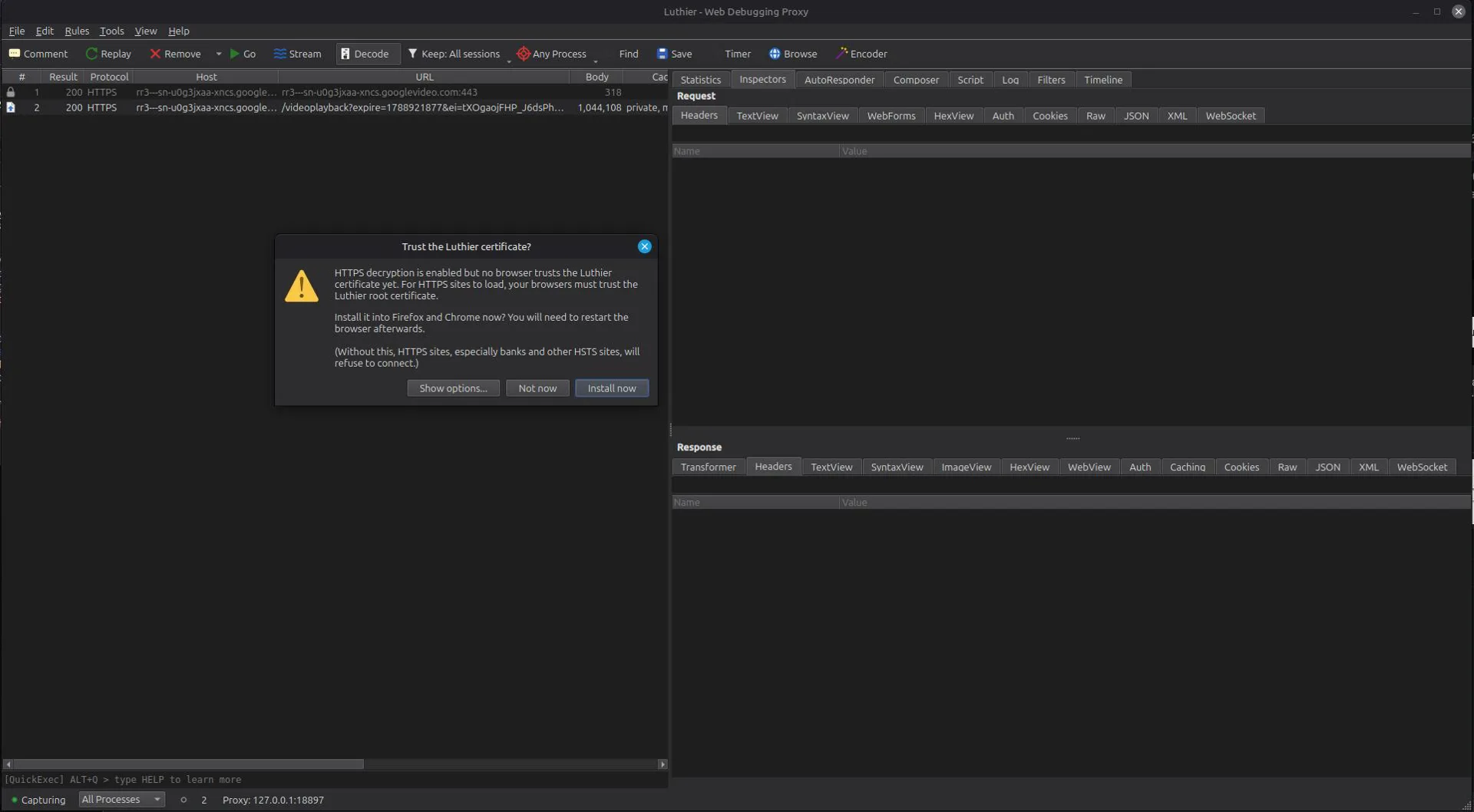Click the Install now button
1474x812 pixels.
[612, 388]
